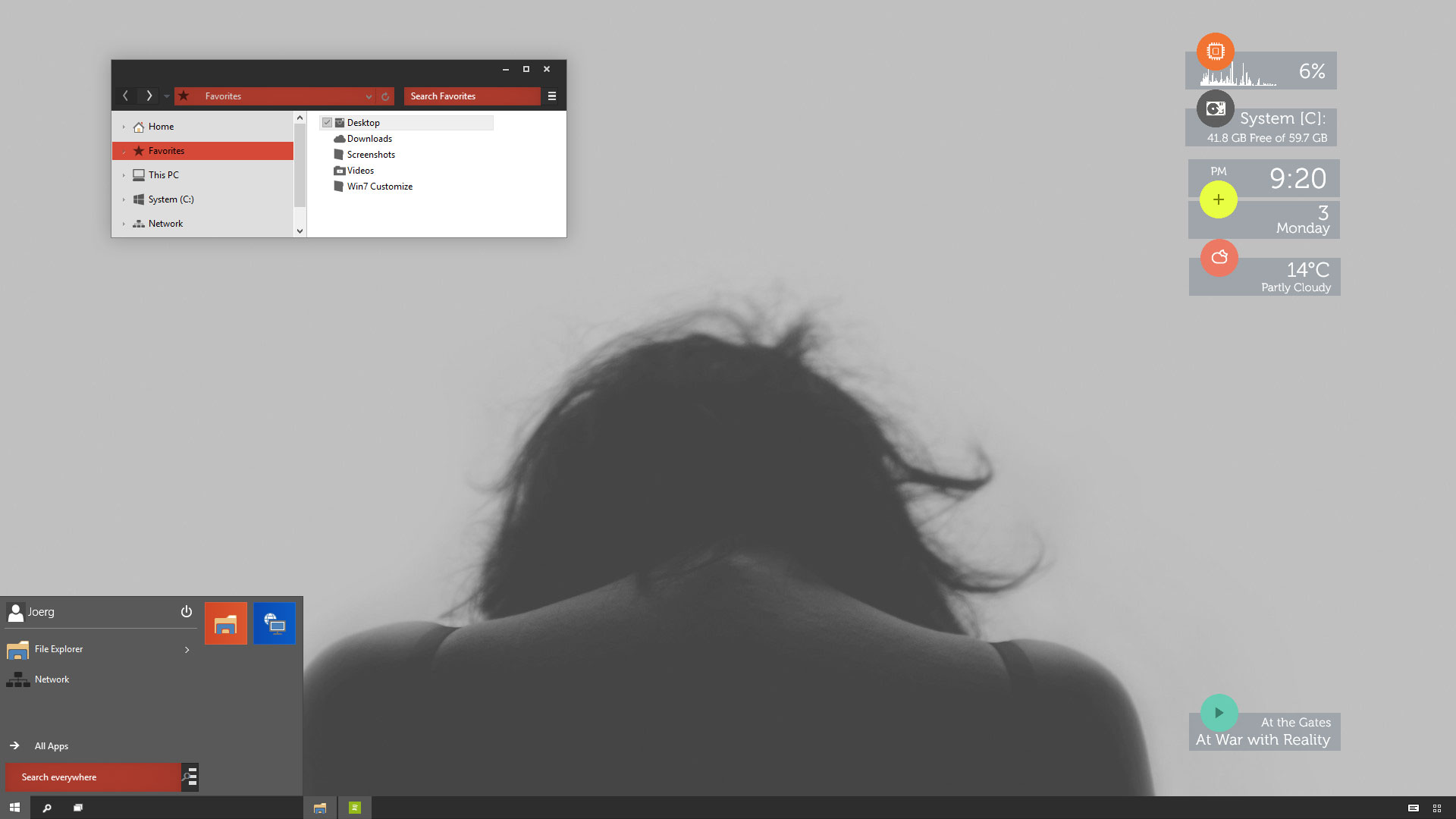Click the Windows Start button on the taskbar
This screenshot has width=1456, height=819.
14,808
